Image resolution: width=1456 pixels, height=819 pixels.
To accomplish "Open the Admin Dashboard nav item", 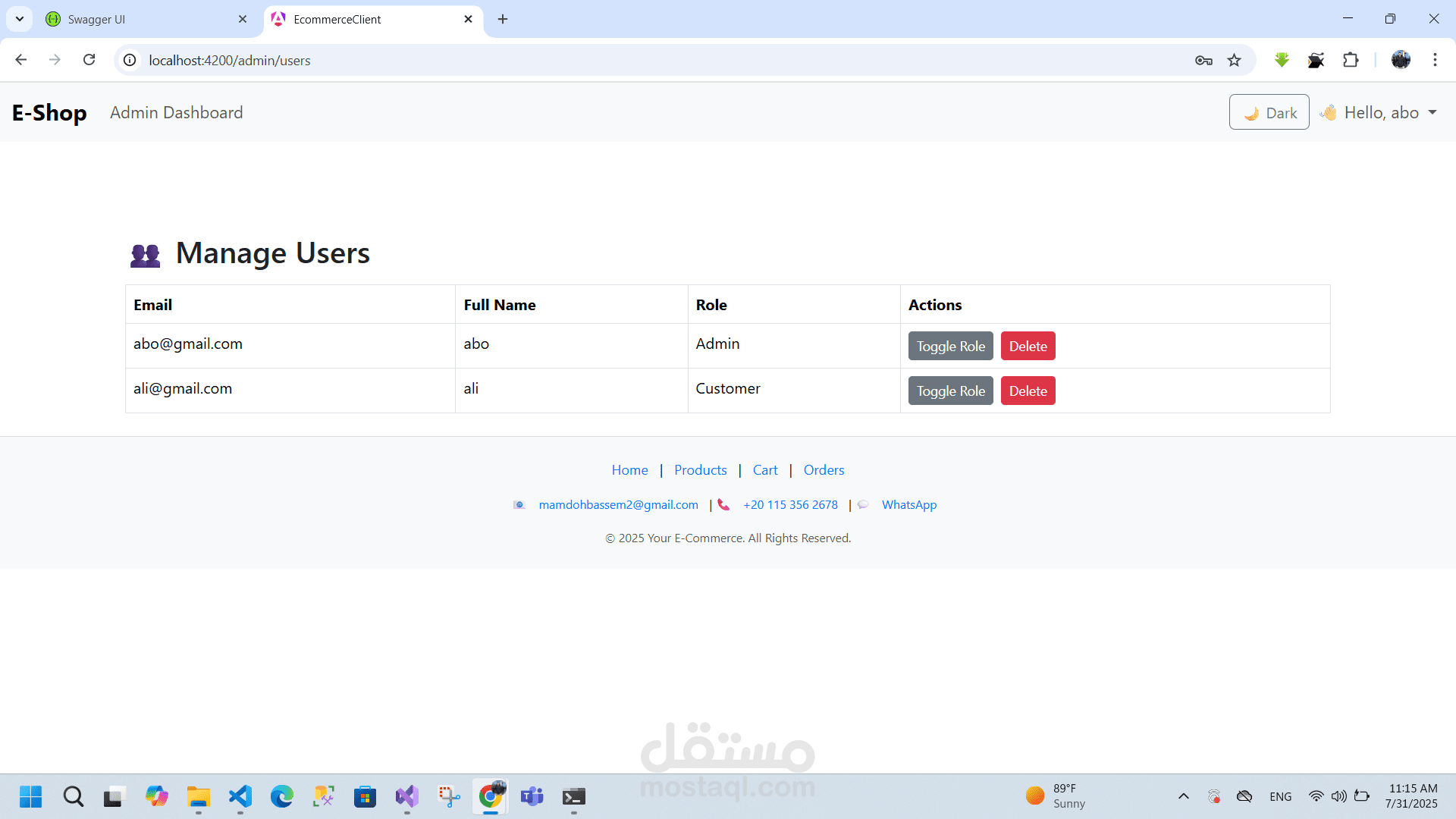I will (x=176, y=112).
